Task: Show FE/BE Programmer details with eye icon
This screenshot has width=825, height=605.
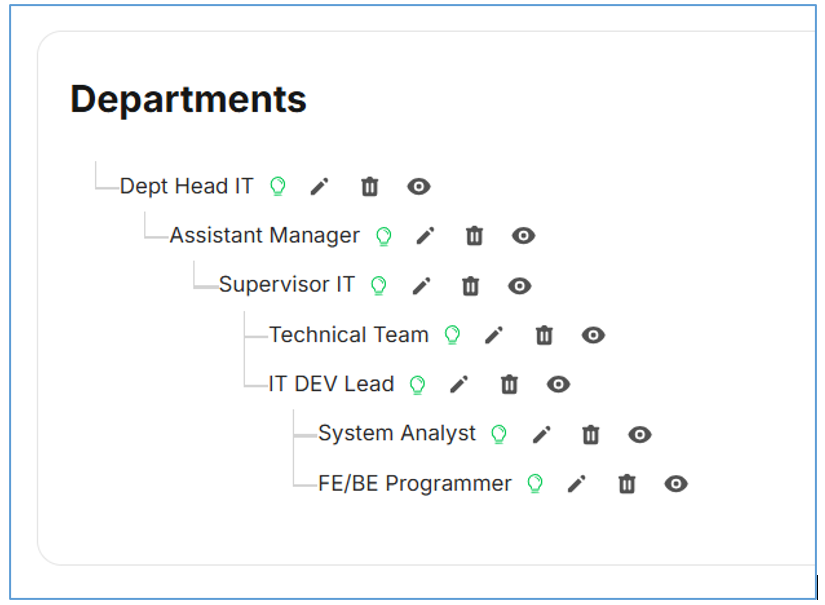Action: (676, 484)
